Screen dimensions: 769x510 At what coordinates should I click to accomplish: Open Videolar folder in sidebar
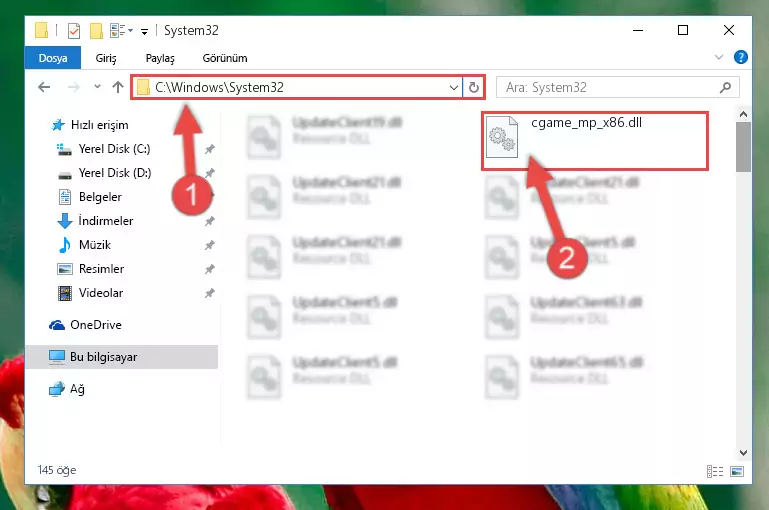click(101, 293)
